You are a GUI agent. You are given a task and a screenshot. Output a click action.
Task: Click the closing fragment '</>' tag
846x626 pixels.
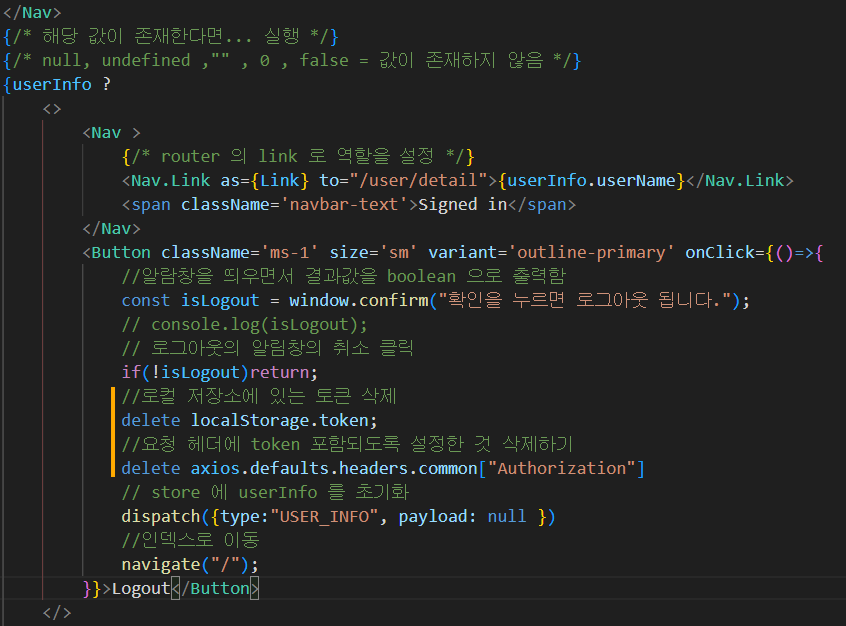click(x=57, y=613)
